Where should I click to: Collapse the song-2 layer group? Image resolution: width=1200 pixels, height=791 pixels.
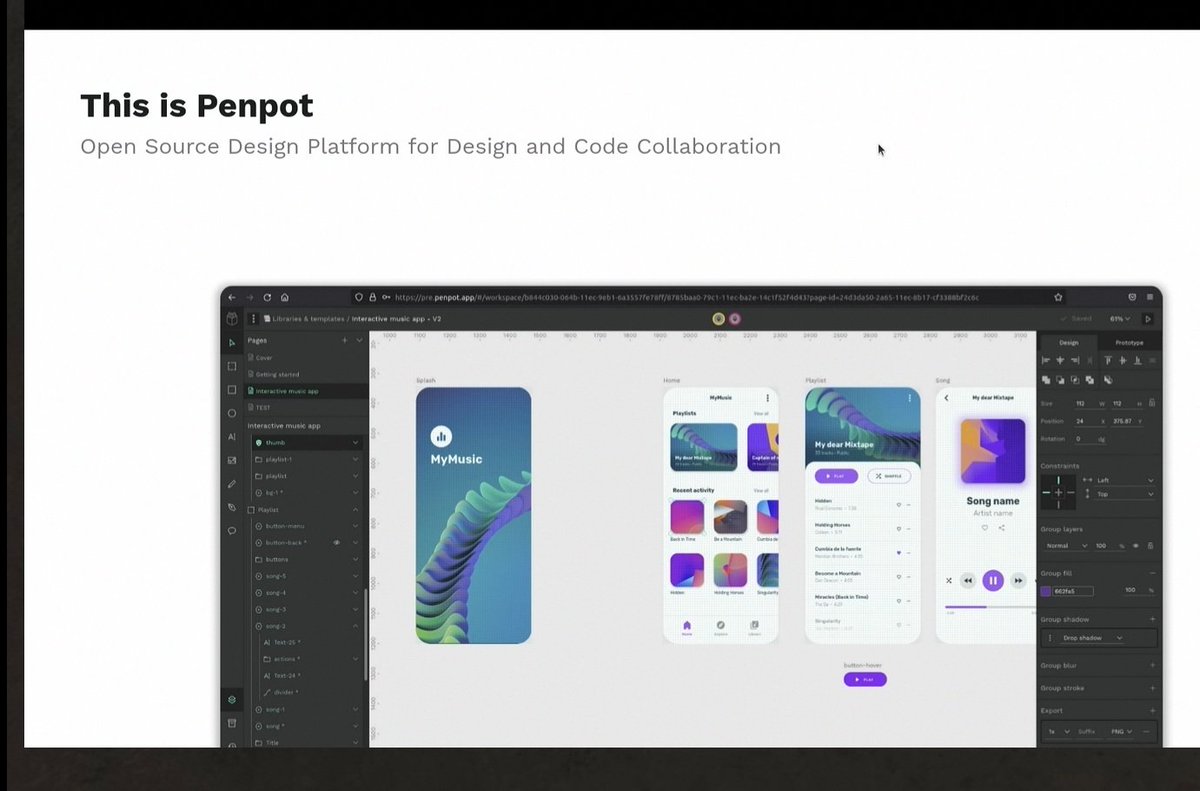click(355, 626)
